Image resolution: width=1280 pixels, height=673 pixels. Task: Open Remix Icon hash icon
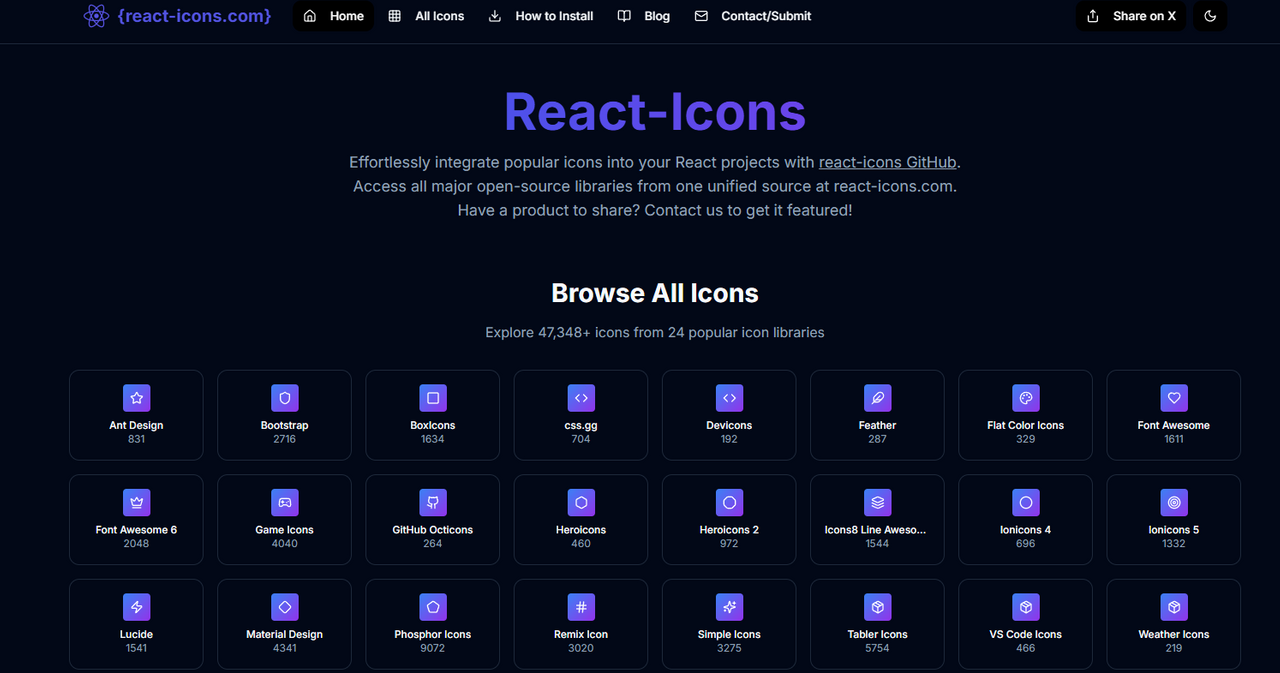point(581,607)
